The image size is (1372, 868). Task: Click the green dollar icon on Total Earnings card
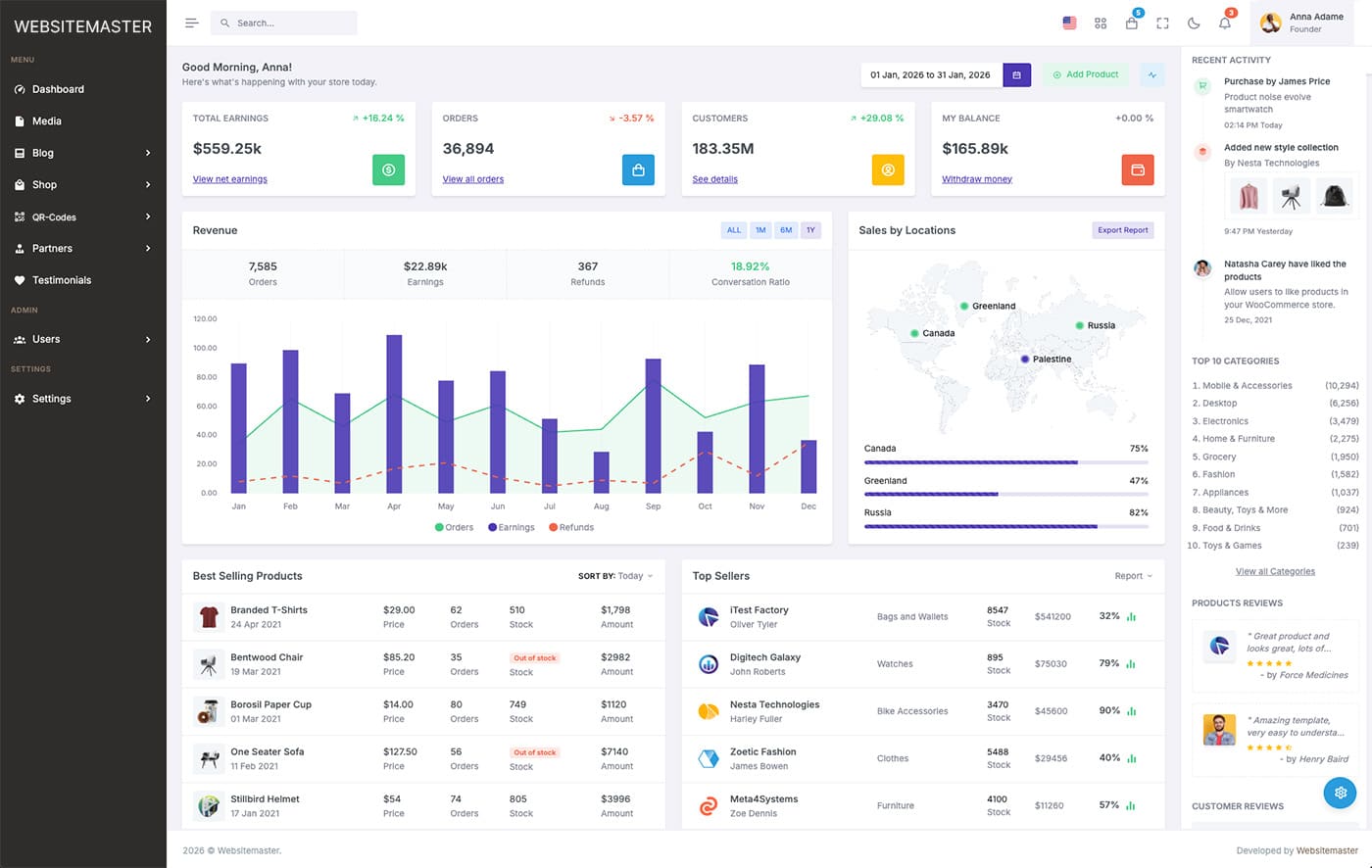point(388,169)
